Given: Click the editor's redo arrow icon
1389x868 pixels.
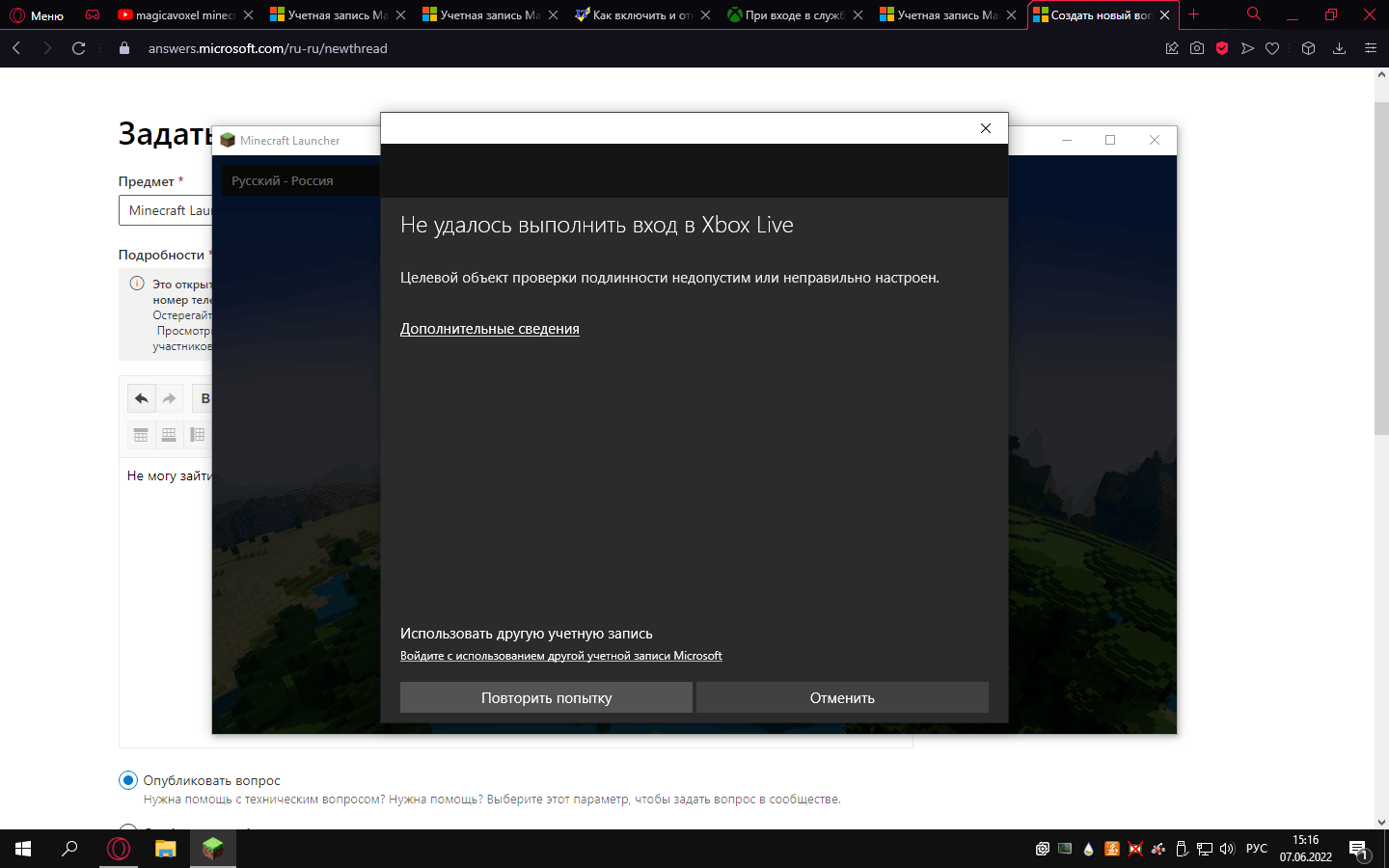Looking at the screenshot, I should (170, 398).
